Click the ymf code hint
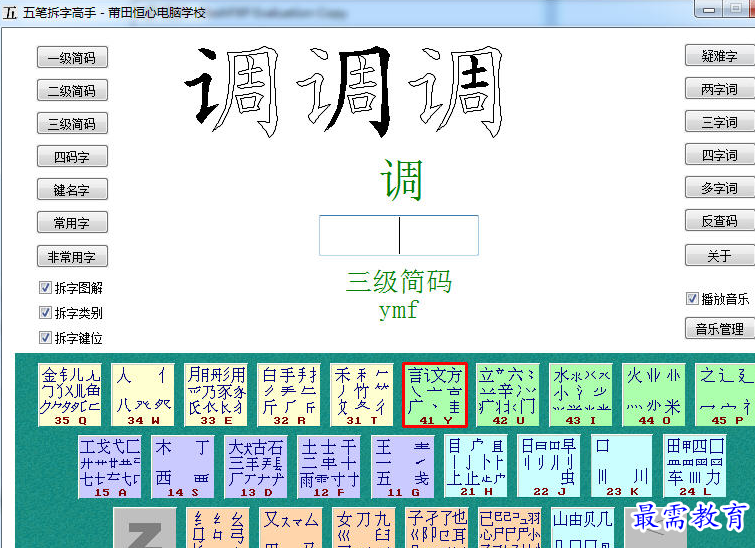Image resolution: width=755 pixels, height=548 pixels. click(x=398, y=310)
